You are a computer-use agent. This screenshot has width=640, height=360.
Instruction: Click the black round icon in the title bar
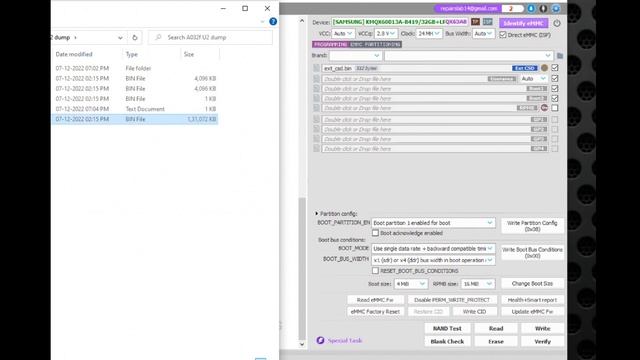pyautogui.click(x=543, y=9)
